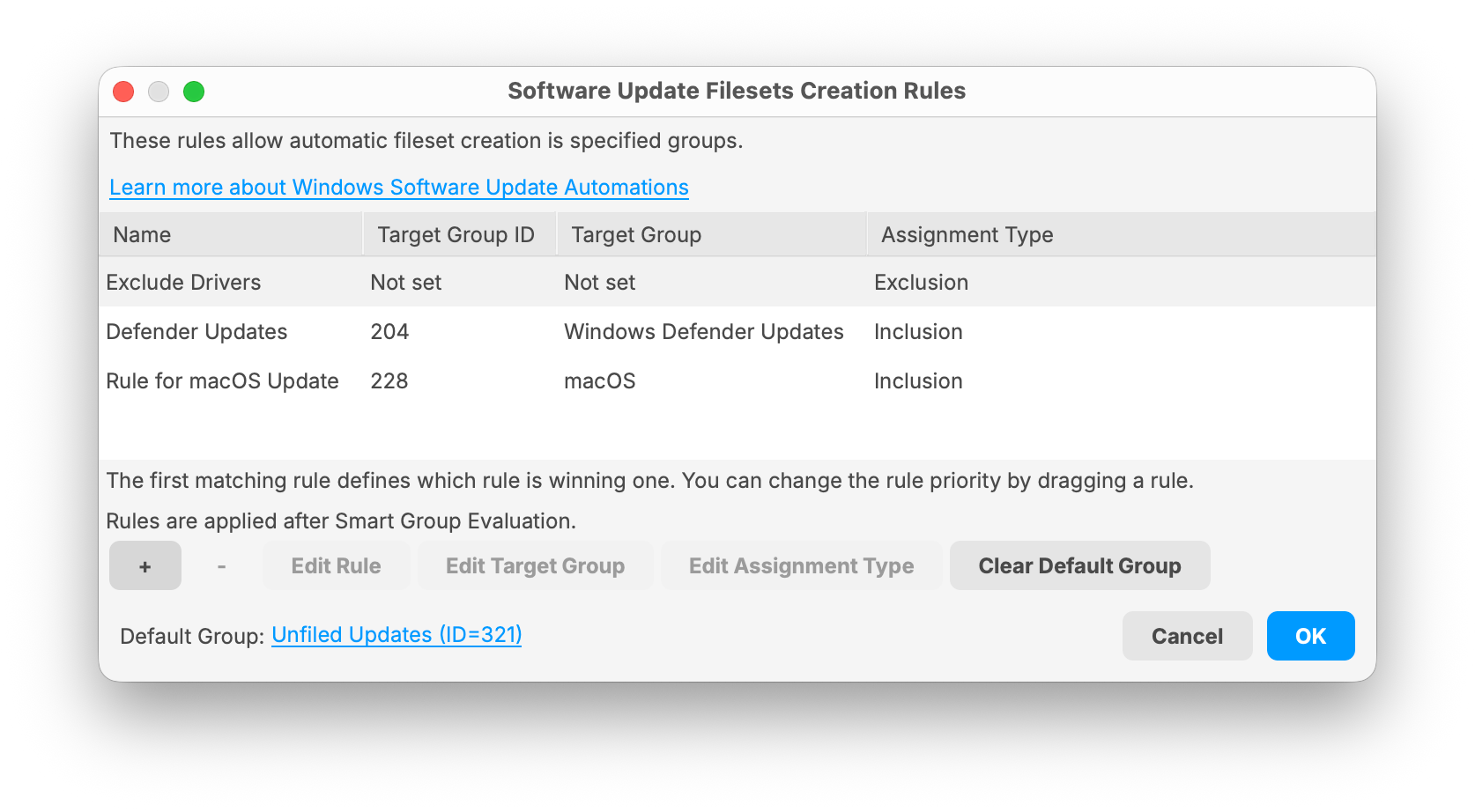Open the Windows Software Update Automations link

coord(399,188)
